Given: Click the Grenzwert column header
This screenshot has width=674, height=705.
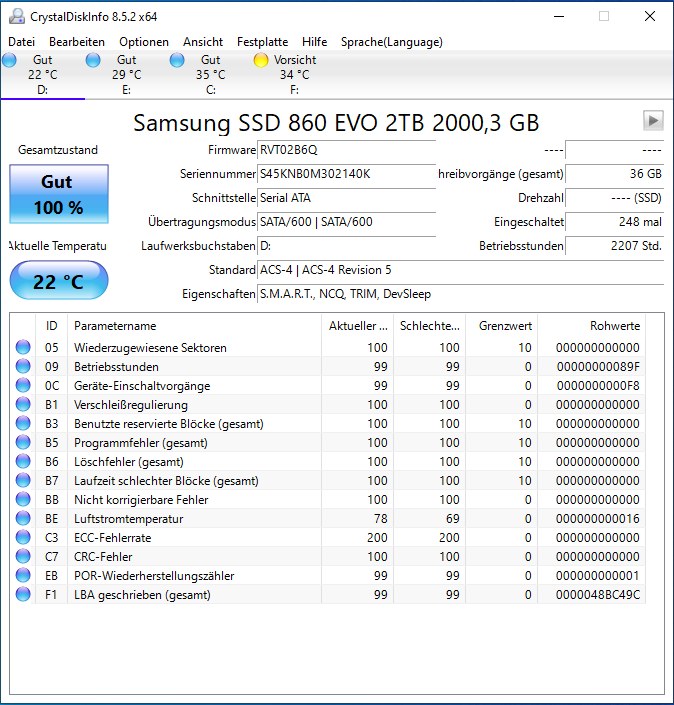Looking at the screenshot, I should 501,326.
